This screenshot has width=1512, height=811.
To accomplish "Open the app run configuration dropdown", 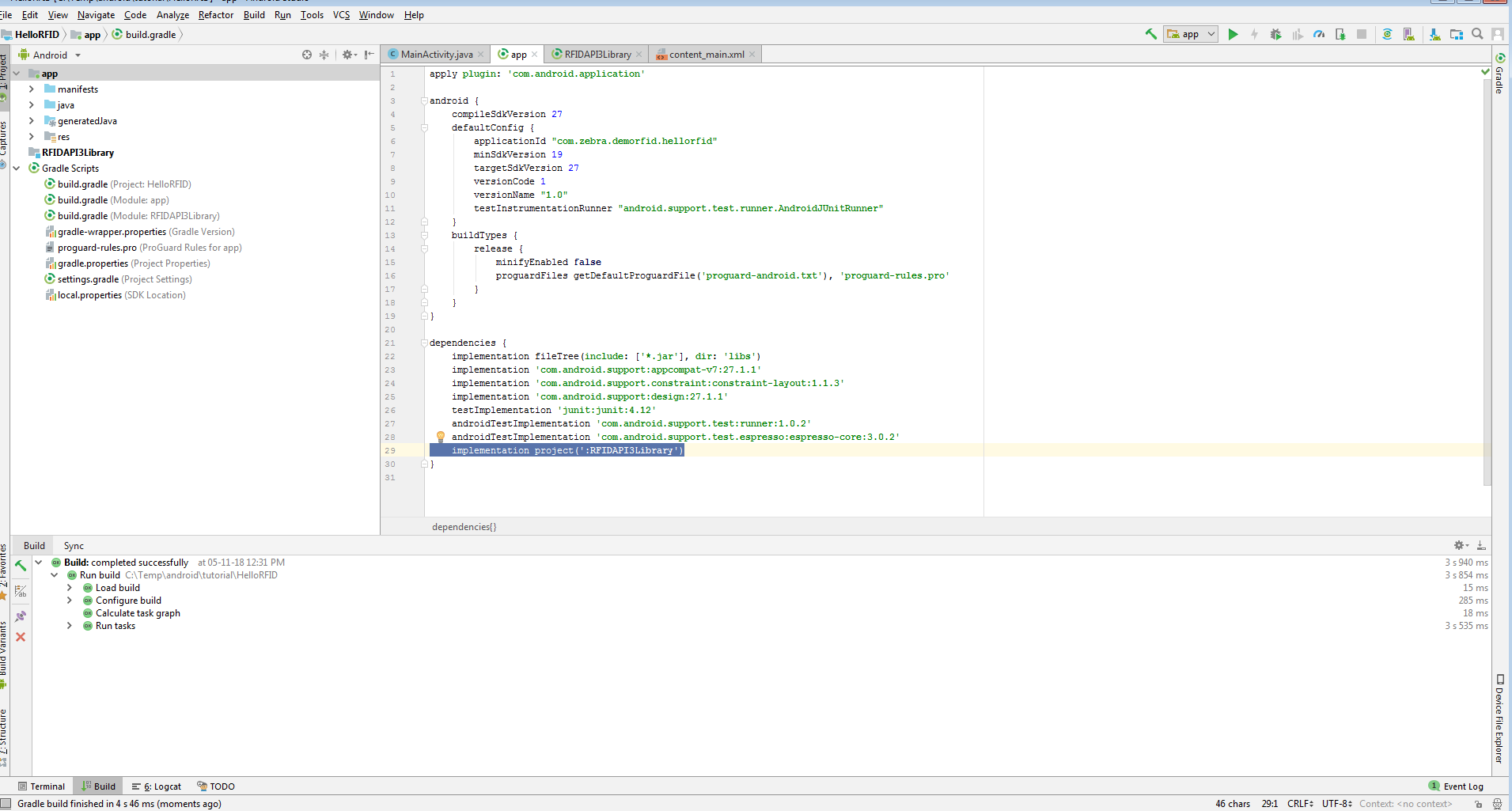I will click(1190, 34).
